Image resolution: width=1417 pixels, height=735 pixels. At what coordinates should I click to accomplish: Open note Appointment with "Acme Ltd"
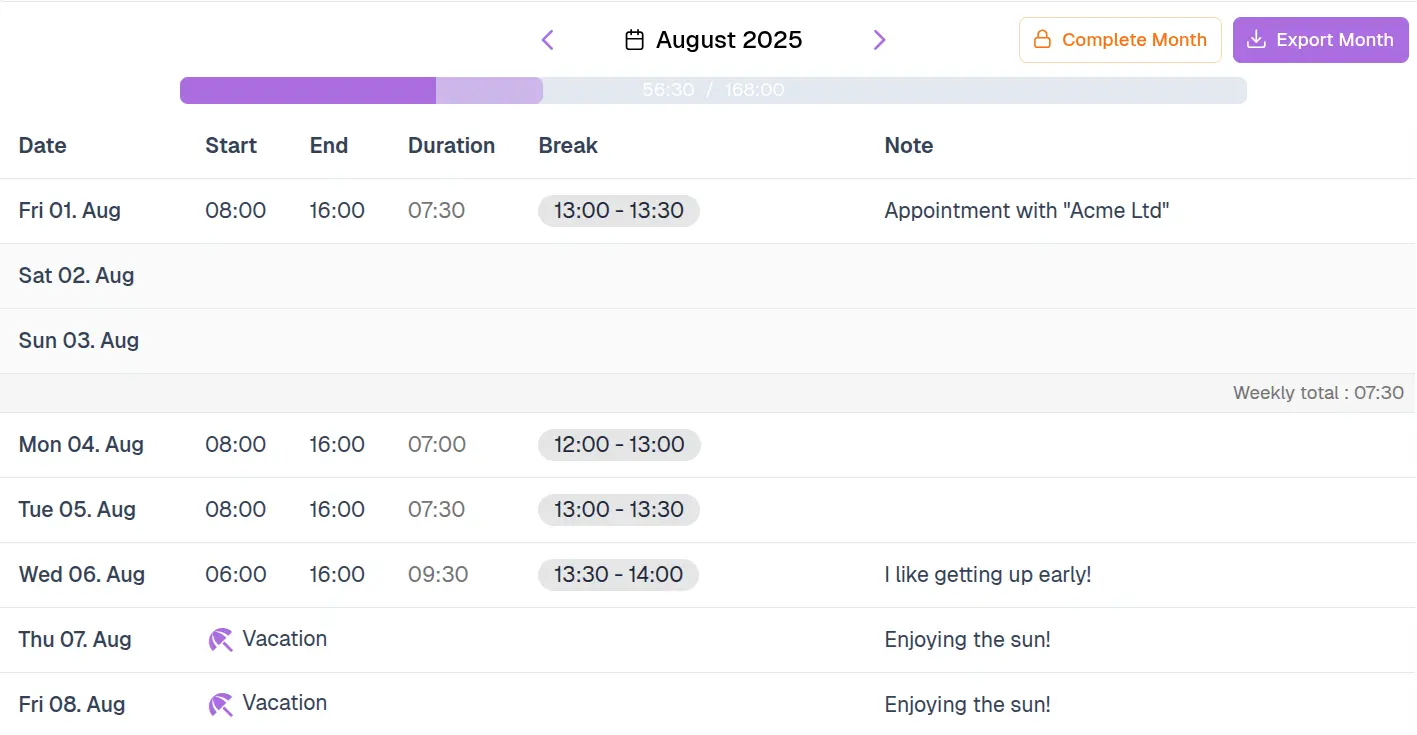(x=1026, y=211)
